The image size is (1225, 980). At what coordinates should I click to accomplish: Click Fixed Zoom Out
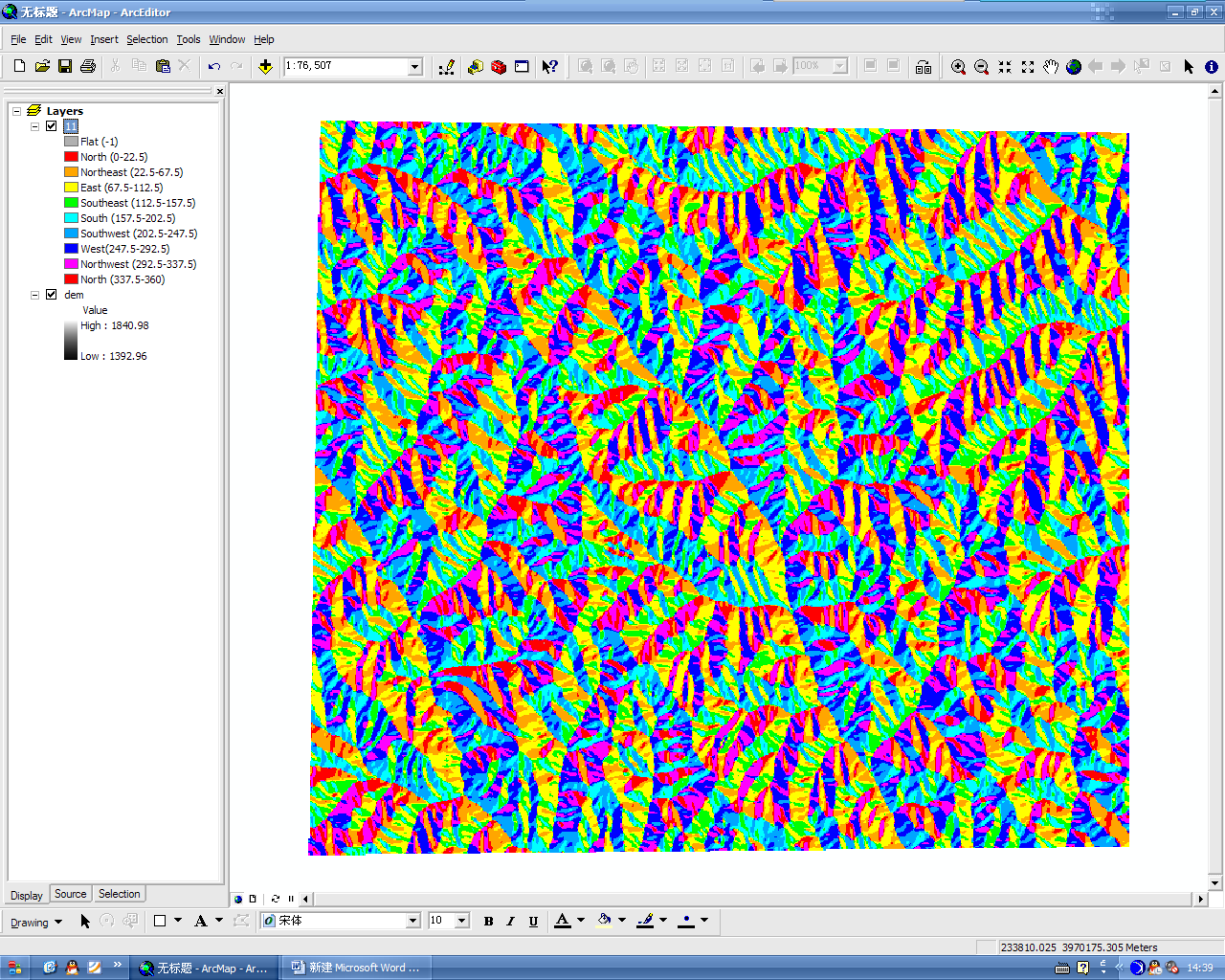[x=1027, y=66]
